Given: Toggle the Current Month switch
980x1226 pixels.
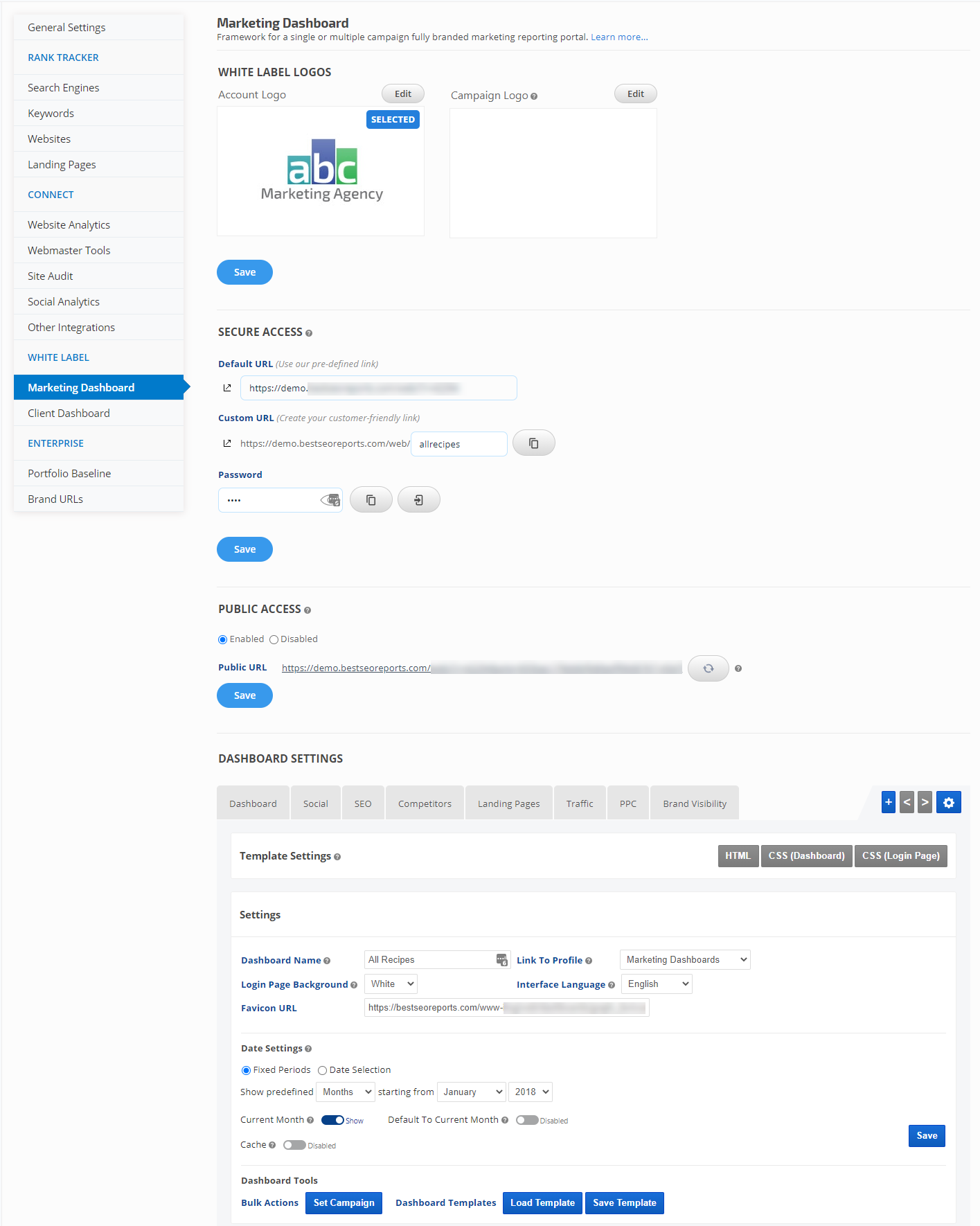Looking at the screenshot, I should pos(333,1120).
